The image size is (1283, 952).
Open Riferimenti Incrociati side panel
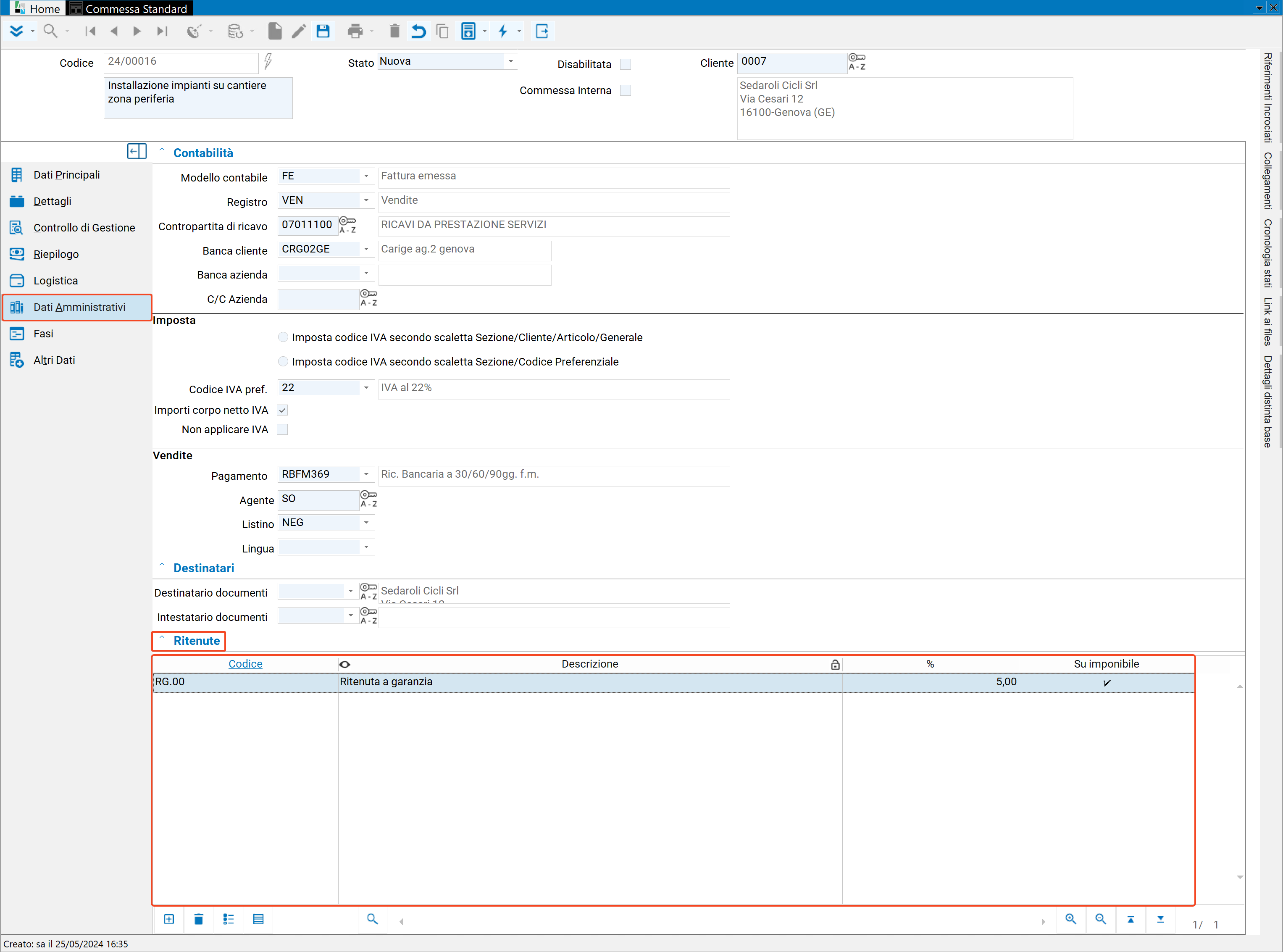click(x=1267, y=97)
